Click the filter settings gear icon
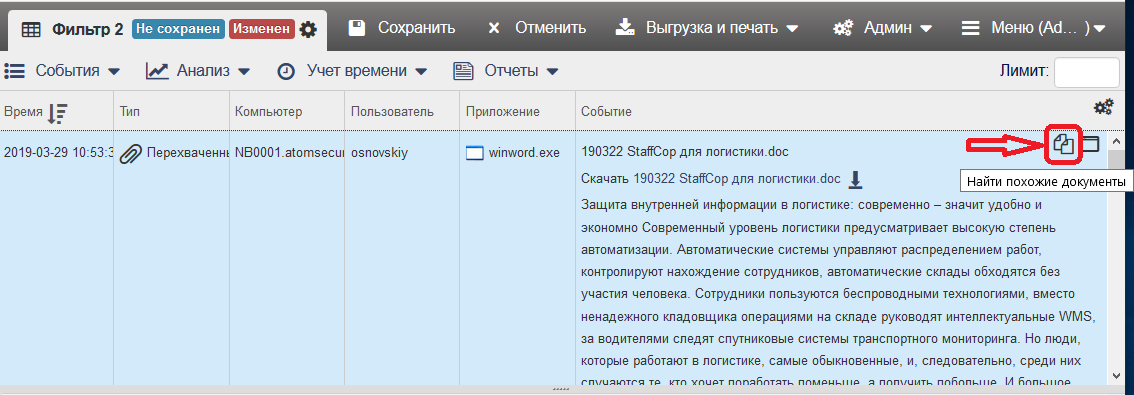 tap(308, 30)
